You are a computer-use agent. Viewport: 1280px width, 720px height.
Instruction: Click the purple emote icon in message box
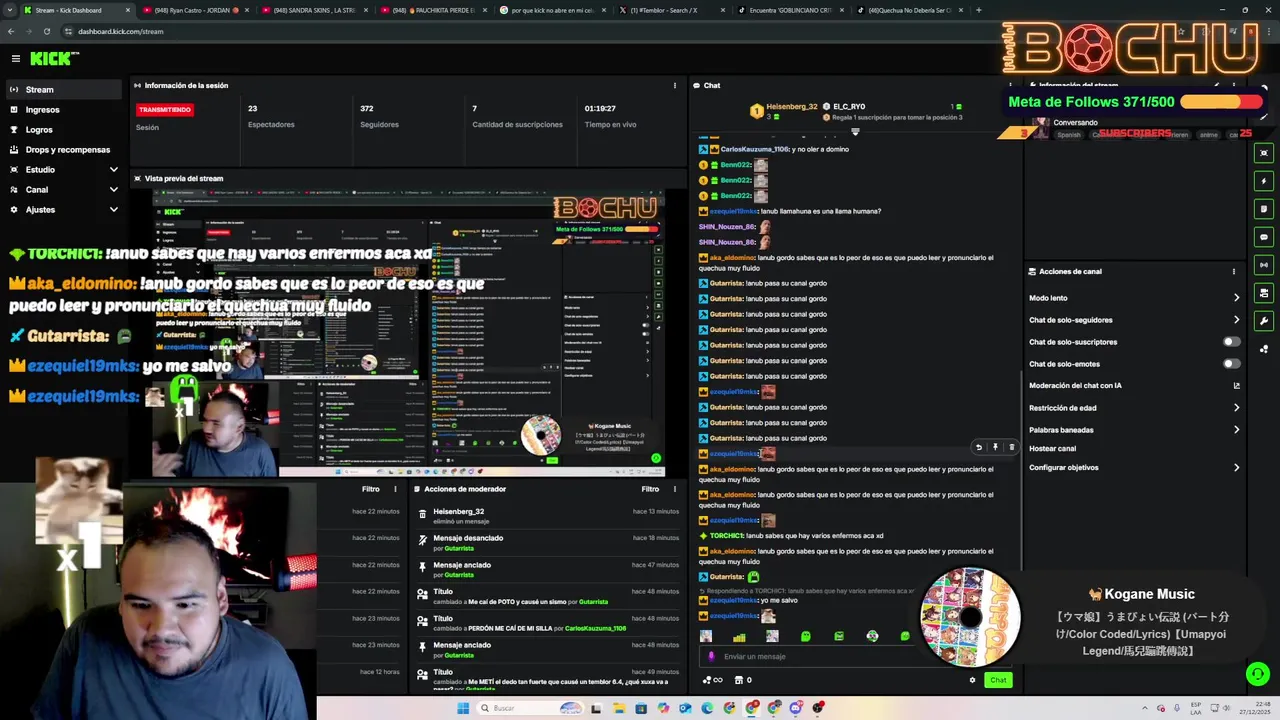(x=711, y=656)
